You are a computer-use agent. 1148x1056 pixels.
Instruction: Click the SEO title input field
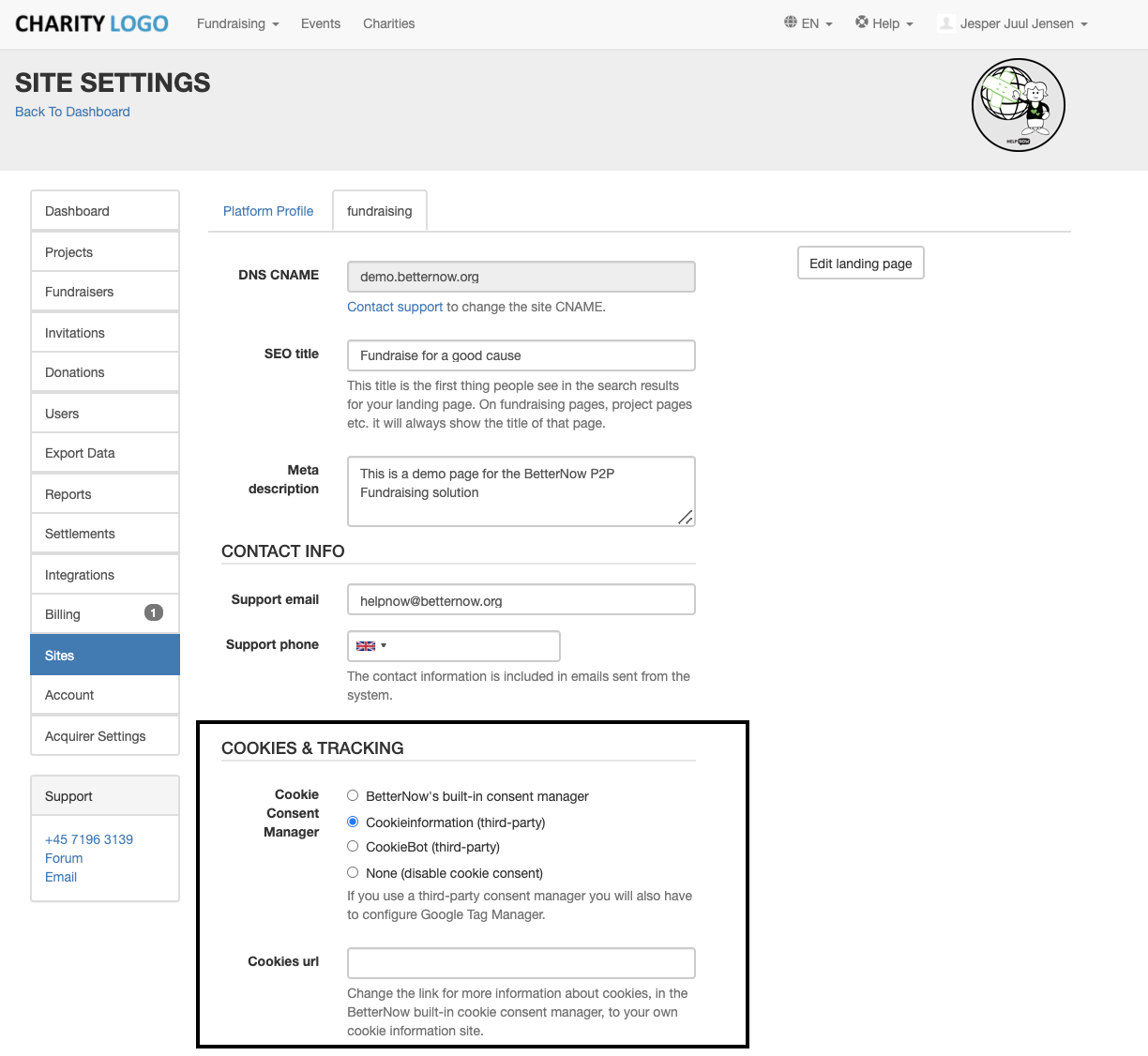click(x=521, y=355)
